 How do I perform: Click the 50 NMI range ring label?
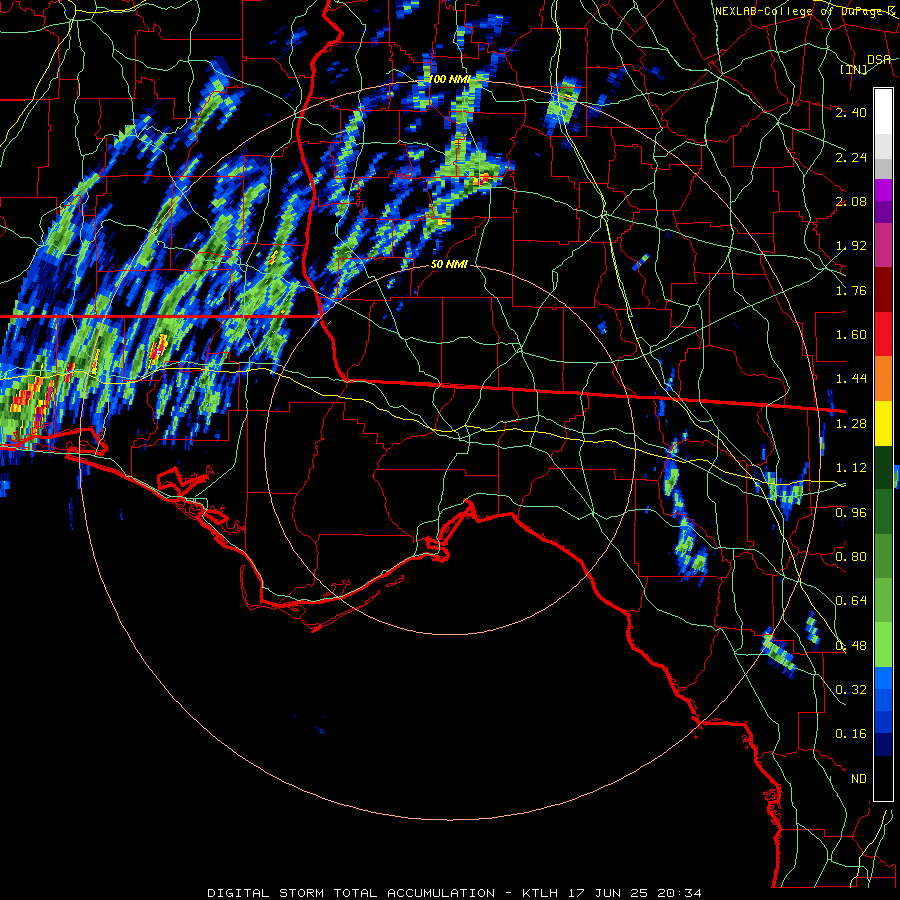[449, 265]
